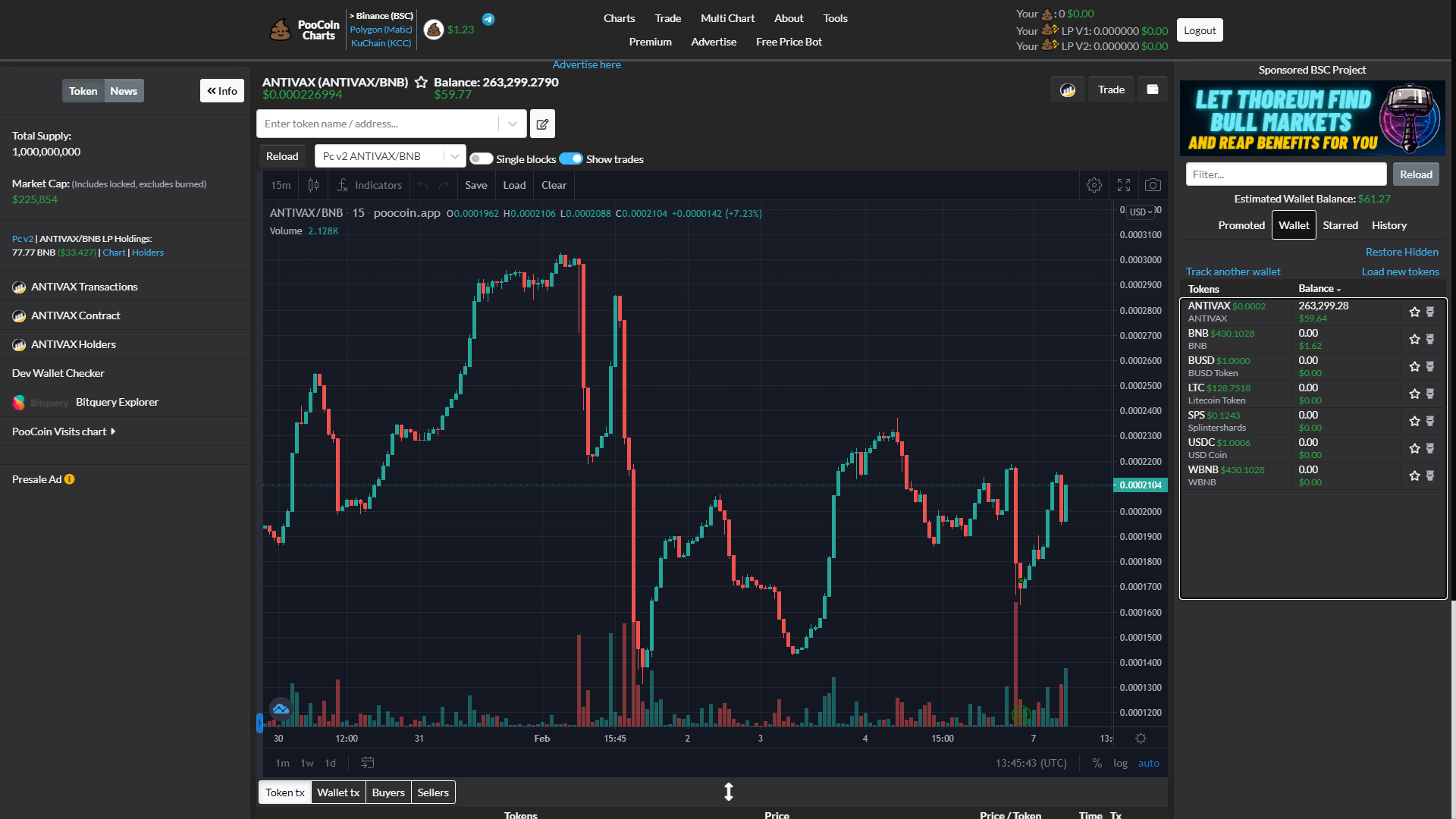Click the Logout button
This screenshot has width=1456, height=819.
1200,30
